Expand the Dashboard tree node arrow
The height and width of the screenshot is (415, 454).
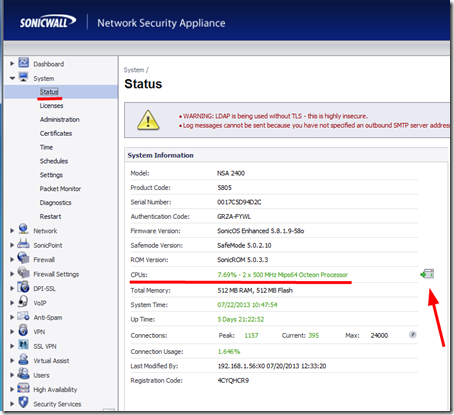click(x=12, y=63)
